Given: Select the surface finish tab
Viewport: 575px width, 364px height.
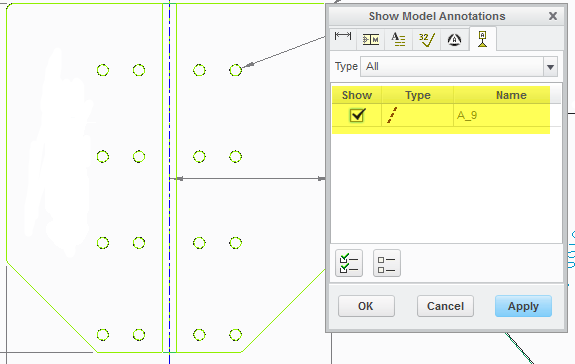Looking at the screenshot, I should [x=426, y=39].
